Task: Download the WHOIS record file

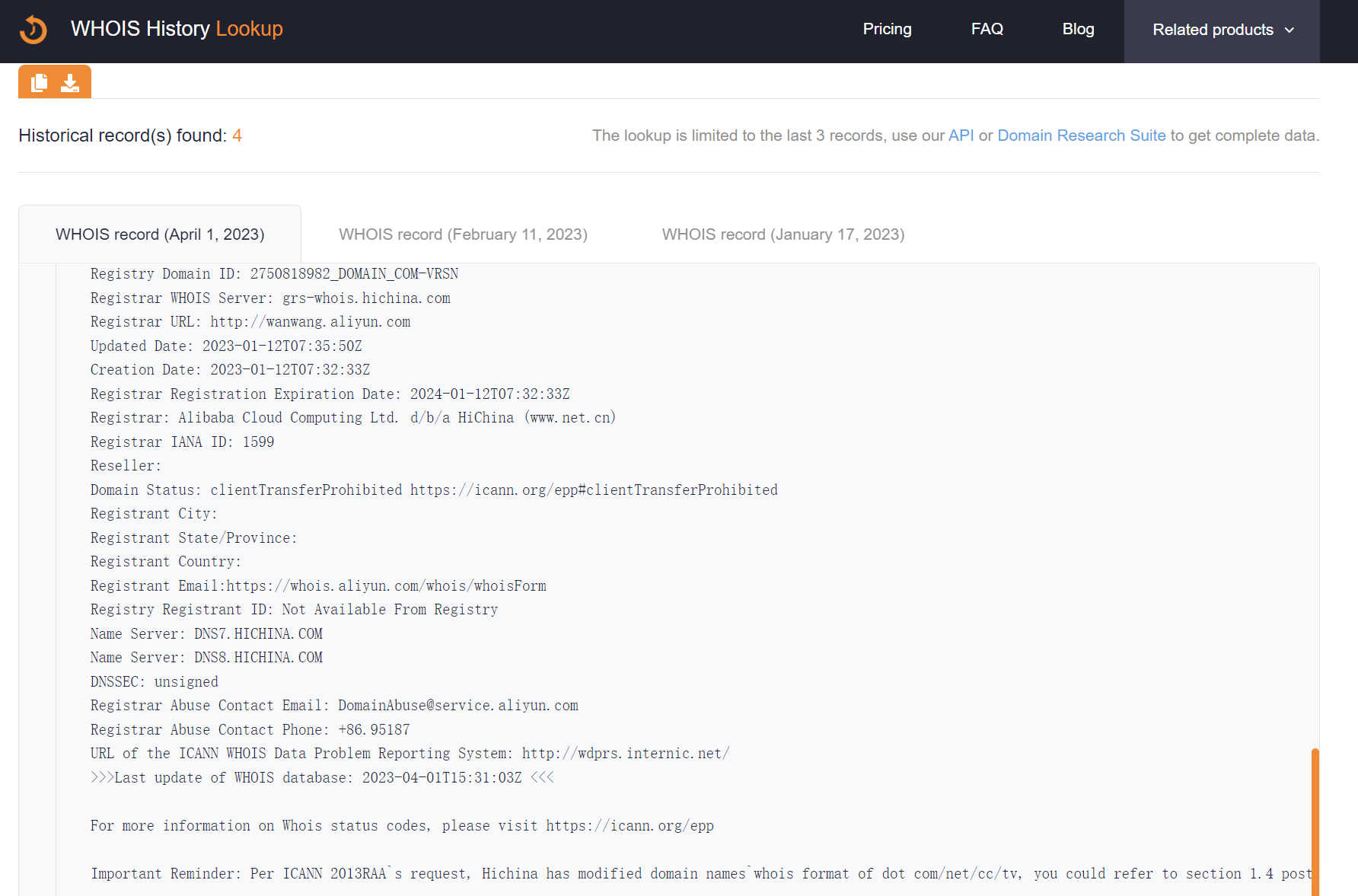Action: [x=70, y=82]
